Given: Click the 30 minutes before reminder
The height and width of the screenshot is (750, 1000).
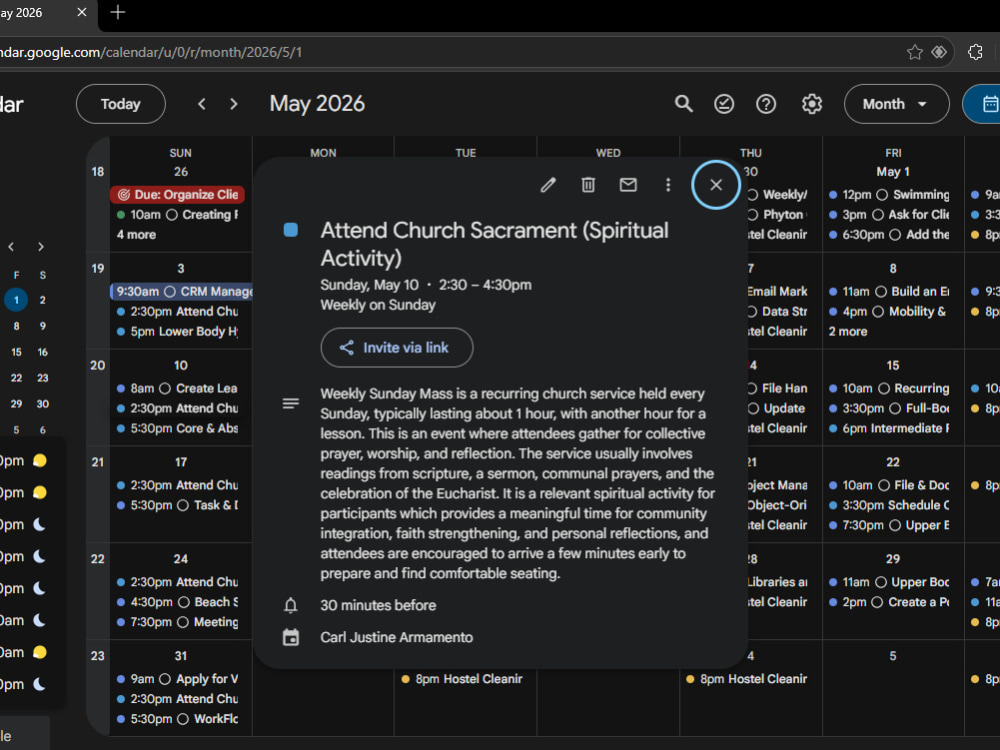Looking at the screenshot, I should (x=378, y=606).
